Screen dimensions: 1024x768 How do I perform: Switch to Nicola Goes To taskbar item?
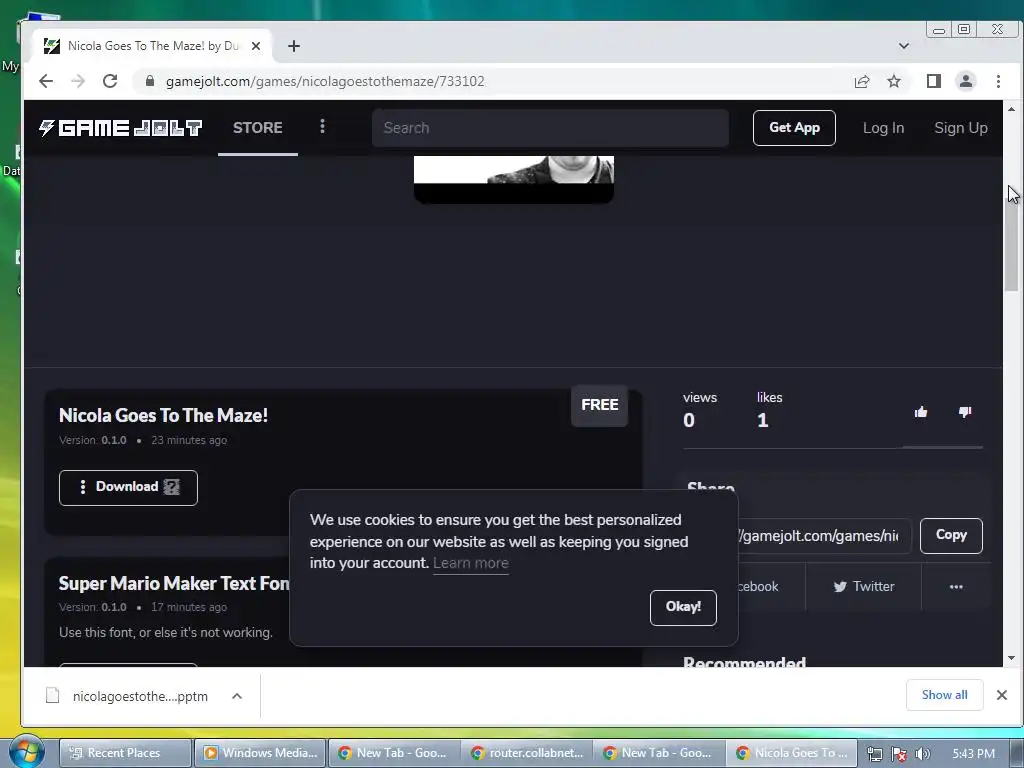[791, 753]
